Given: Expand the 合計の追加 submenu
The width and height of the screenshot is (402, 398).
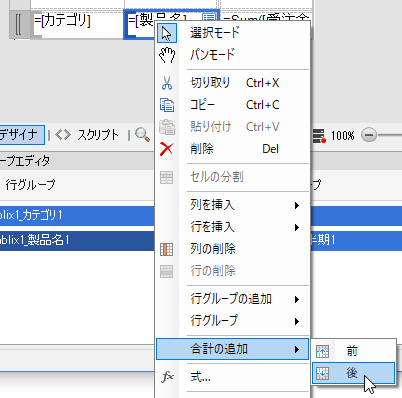Looking at the screenshot, I should pyautogui.click(x=233, y=349).
